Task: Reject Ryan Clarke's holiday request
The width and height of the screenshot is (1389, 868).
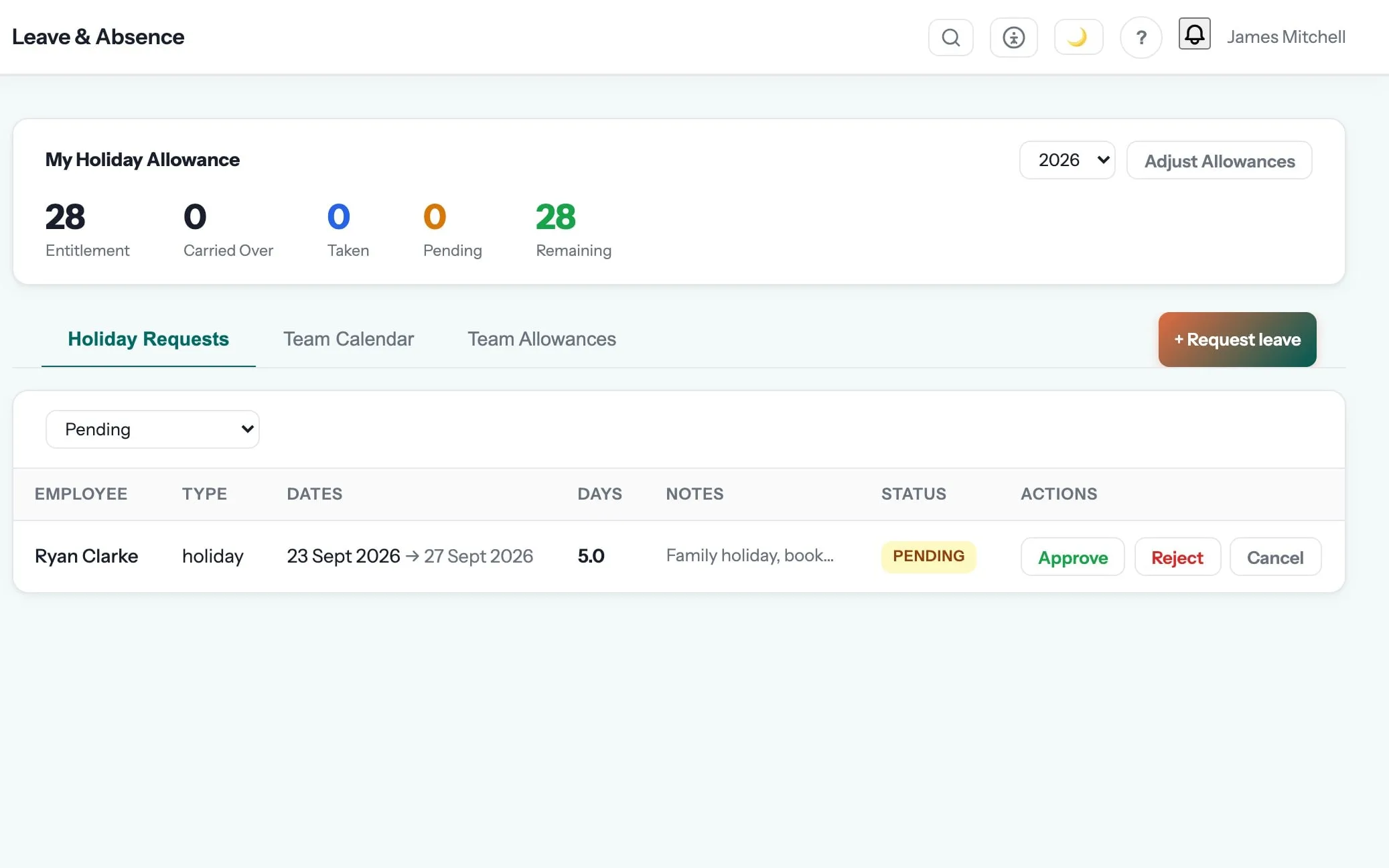Action: click(x=1177, y=557)
